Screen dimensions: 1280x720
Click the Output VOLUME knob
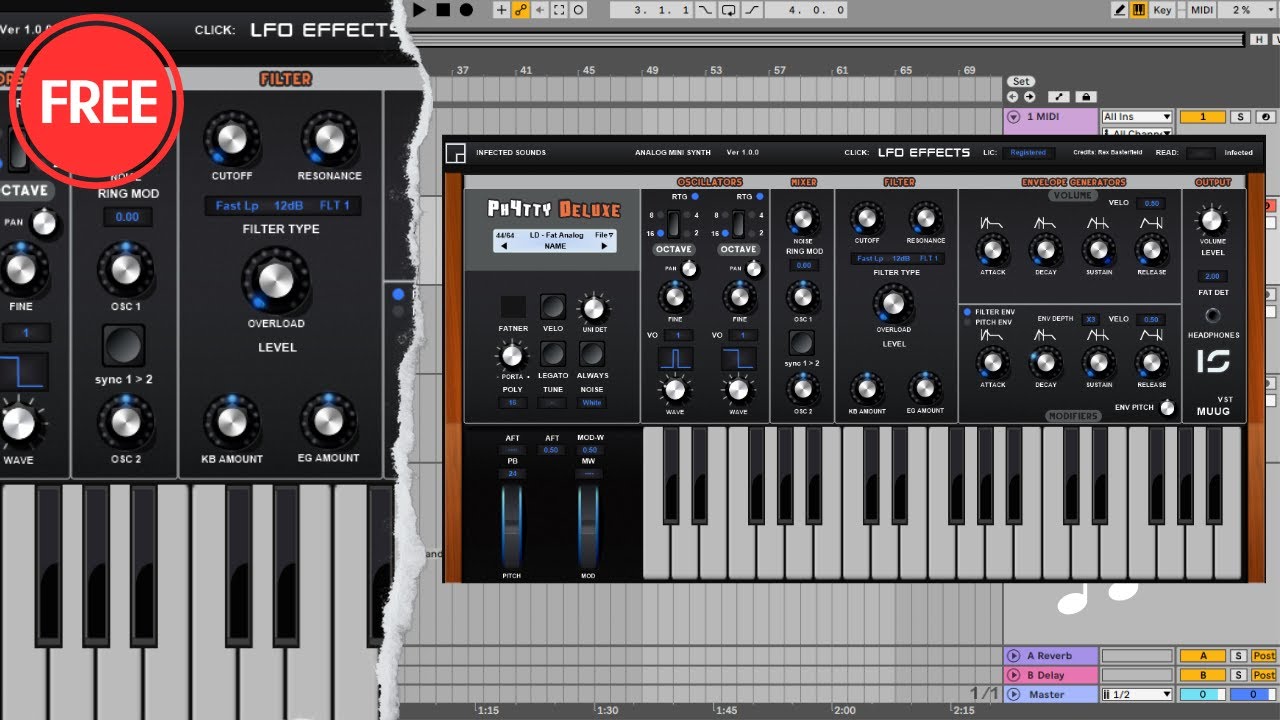click(x=1212, y=221)
